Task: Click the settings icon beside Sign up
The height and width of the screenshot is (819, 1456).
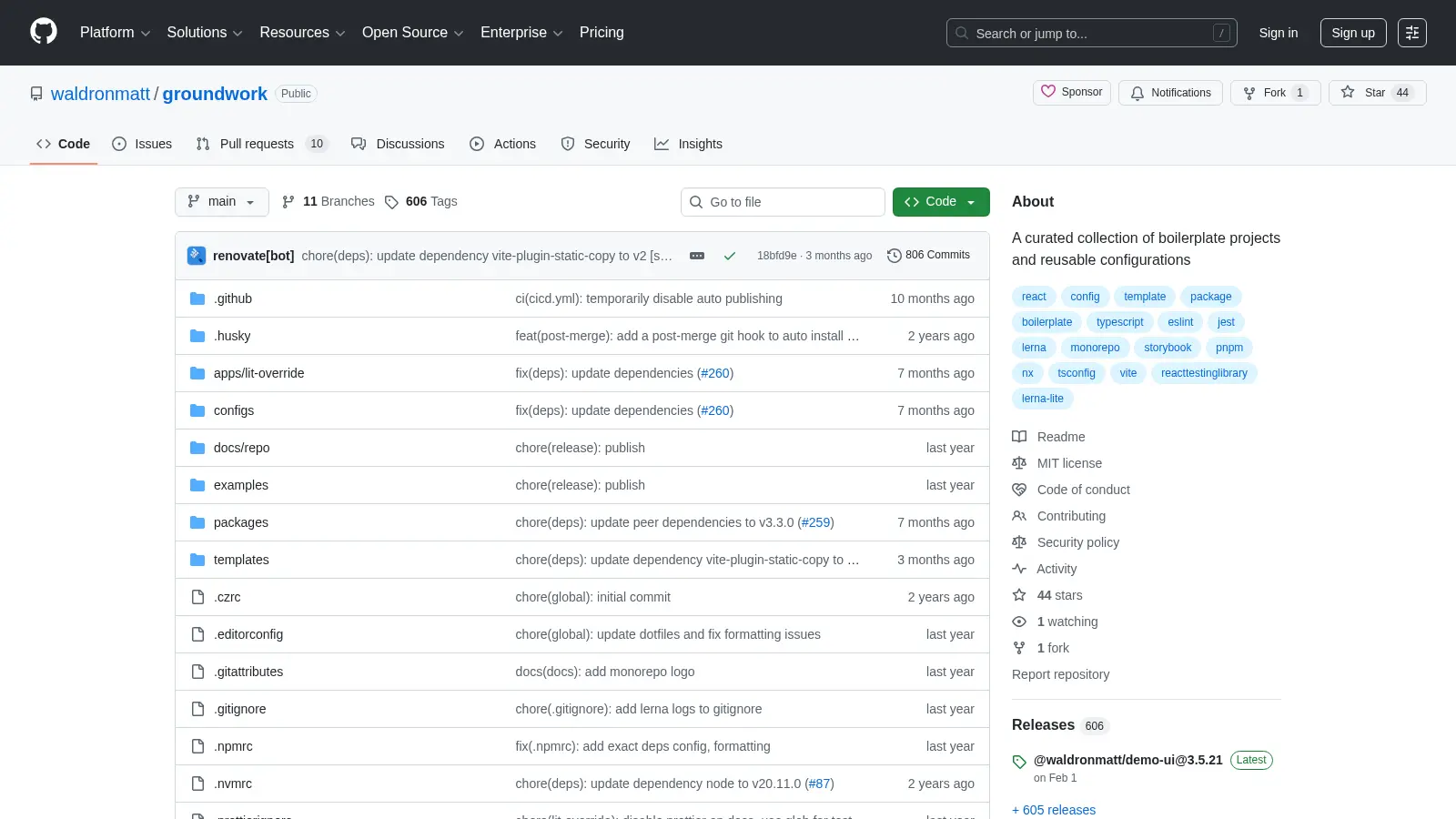Action: tap(1412, 33)
